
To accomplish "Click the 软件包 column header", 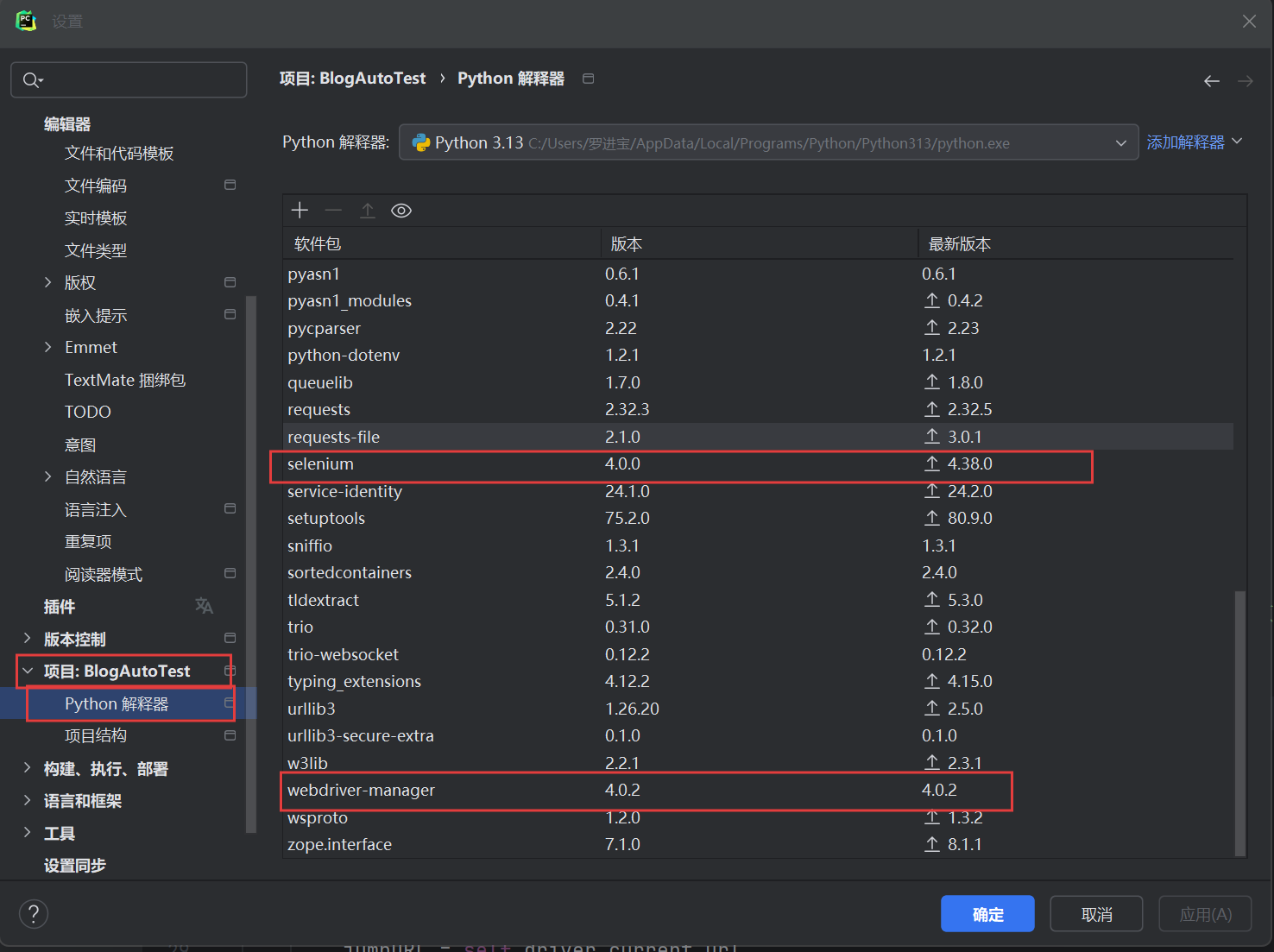I will 442,244.
